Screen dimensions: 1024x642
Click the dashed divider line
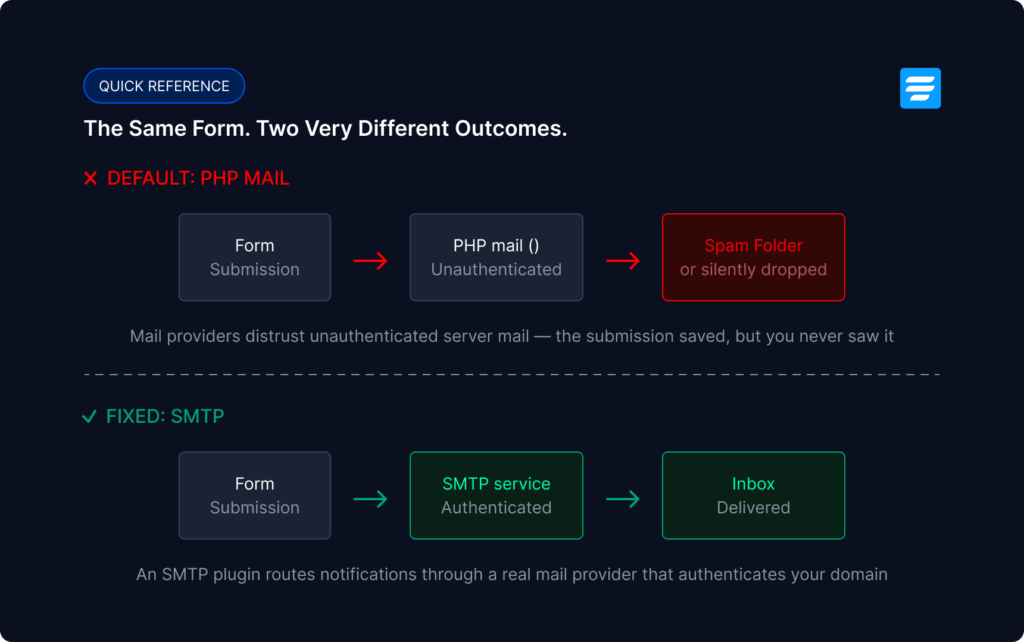(512, 374)
